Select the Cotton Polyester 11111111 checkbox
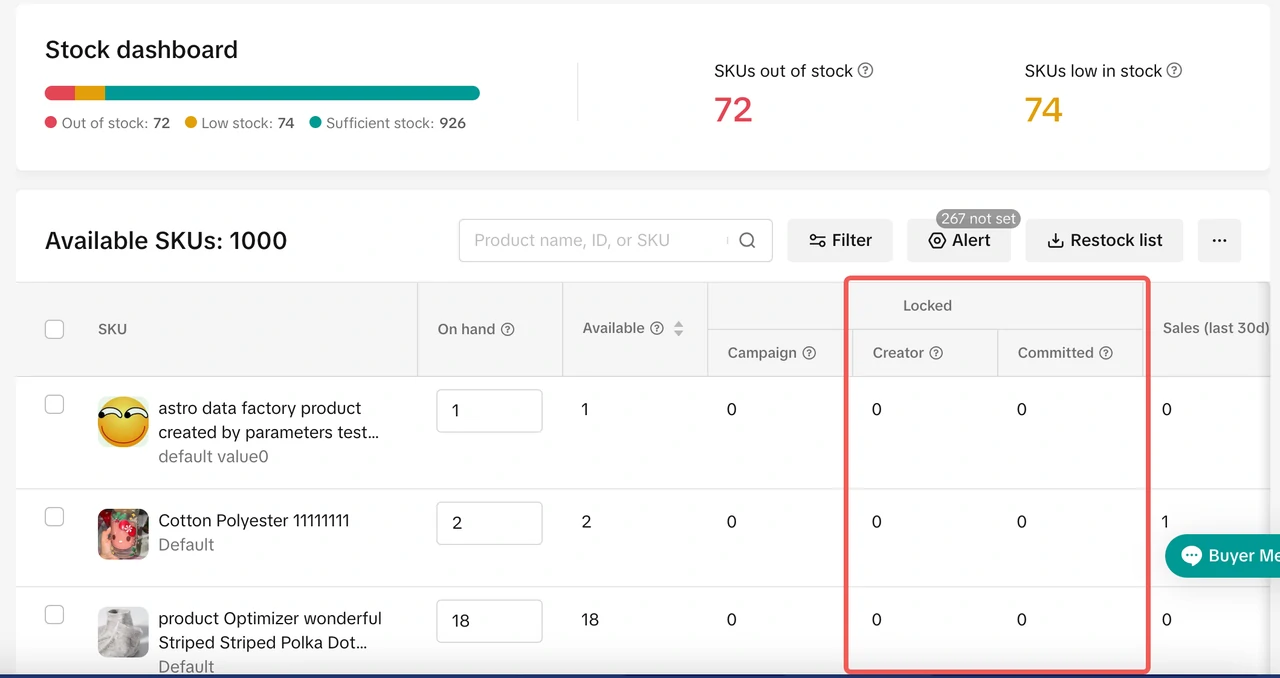The height and width of the screenshot is (678, 1280). (x=55, y=516)
